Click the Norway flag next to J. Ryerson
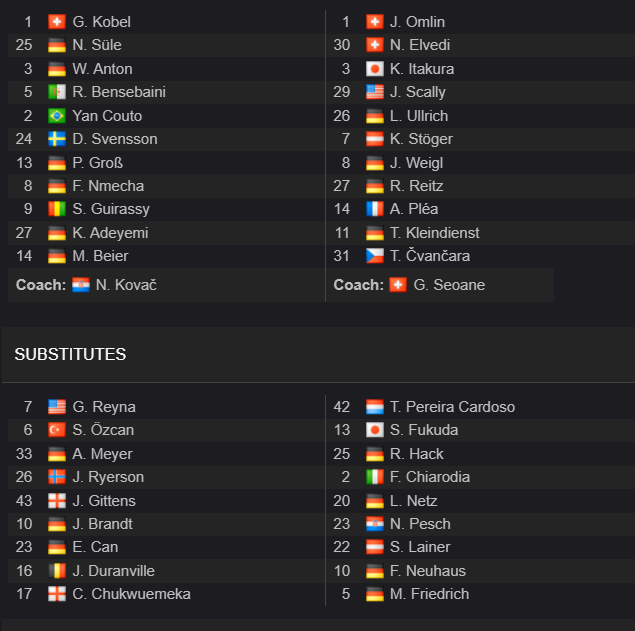 tap(57, 477)
